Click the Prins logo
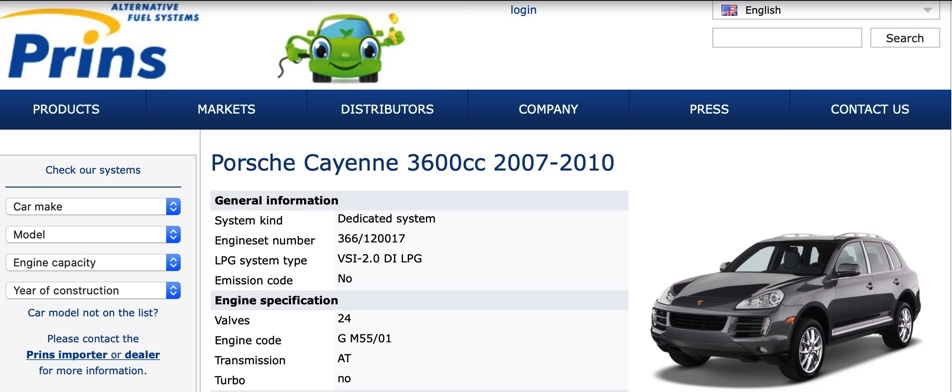Image resolution: width=952 pixels, height=392 pixels. click(100, 41)
